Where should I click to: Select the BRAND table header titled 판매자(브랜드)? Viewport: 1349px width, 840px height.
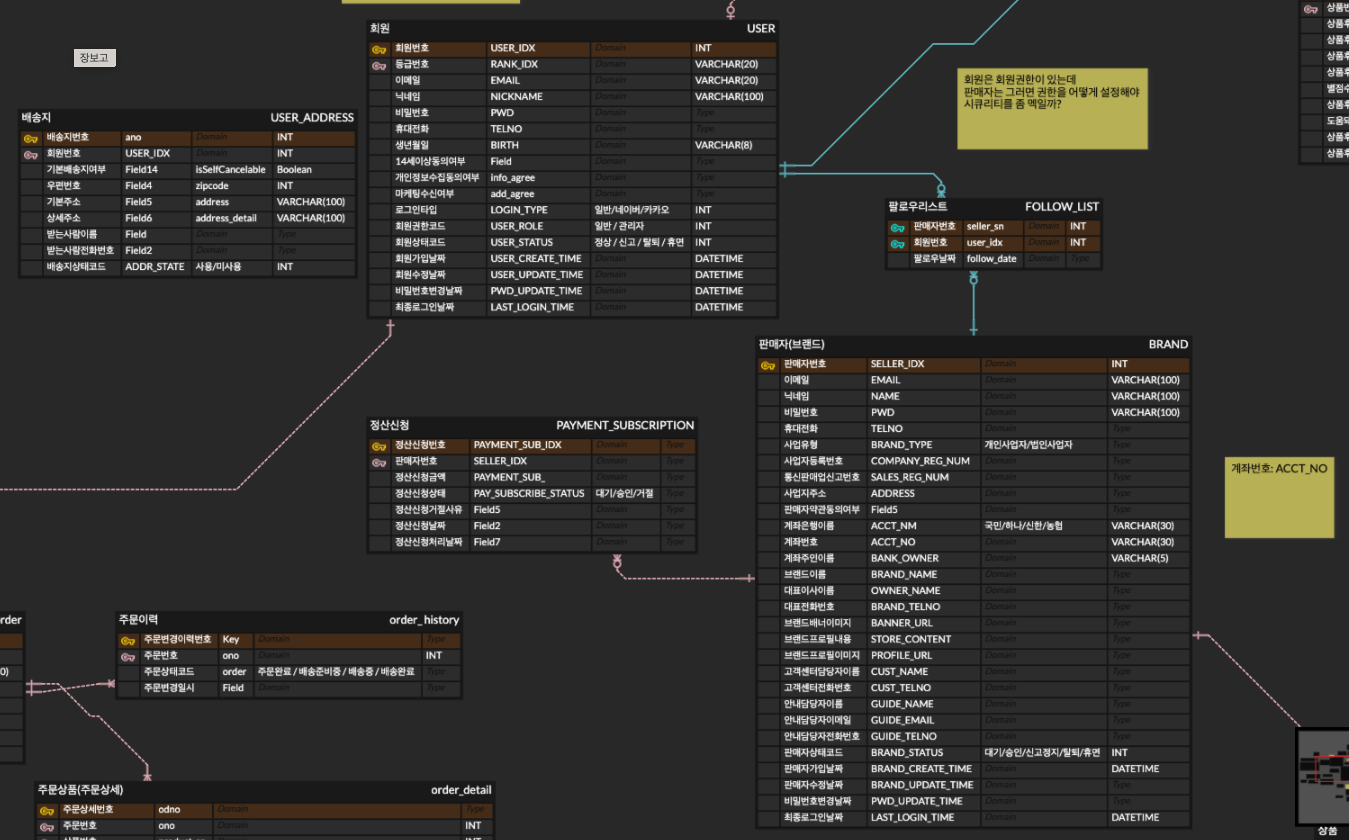click(x=974, y=344)
